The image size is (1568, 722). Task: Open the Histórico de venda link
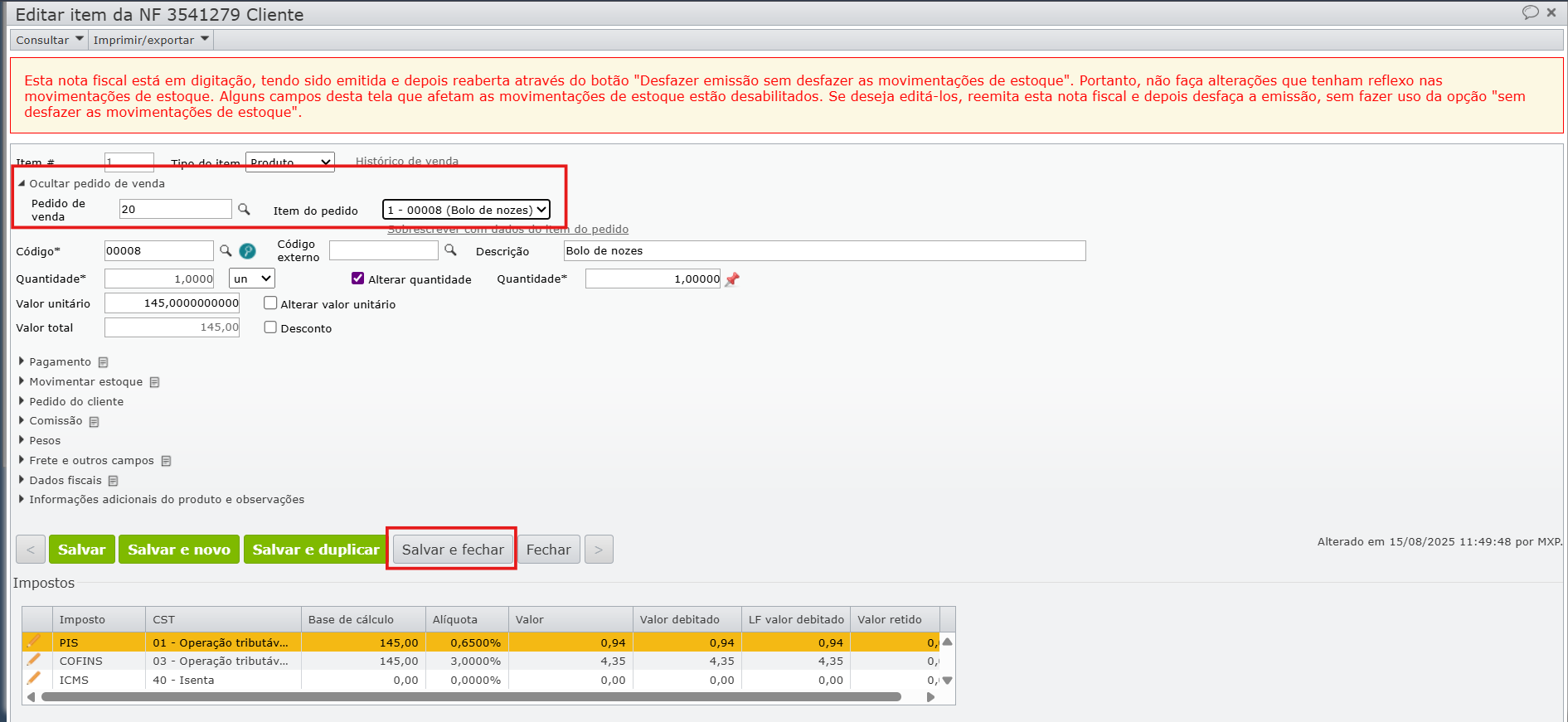(x=407, y=162)
